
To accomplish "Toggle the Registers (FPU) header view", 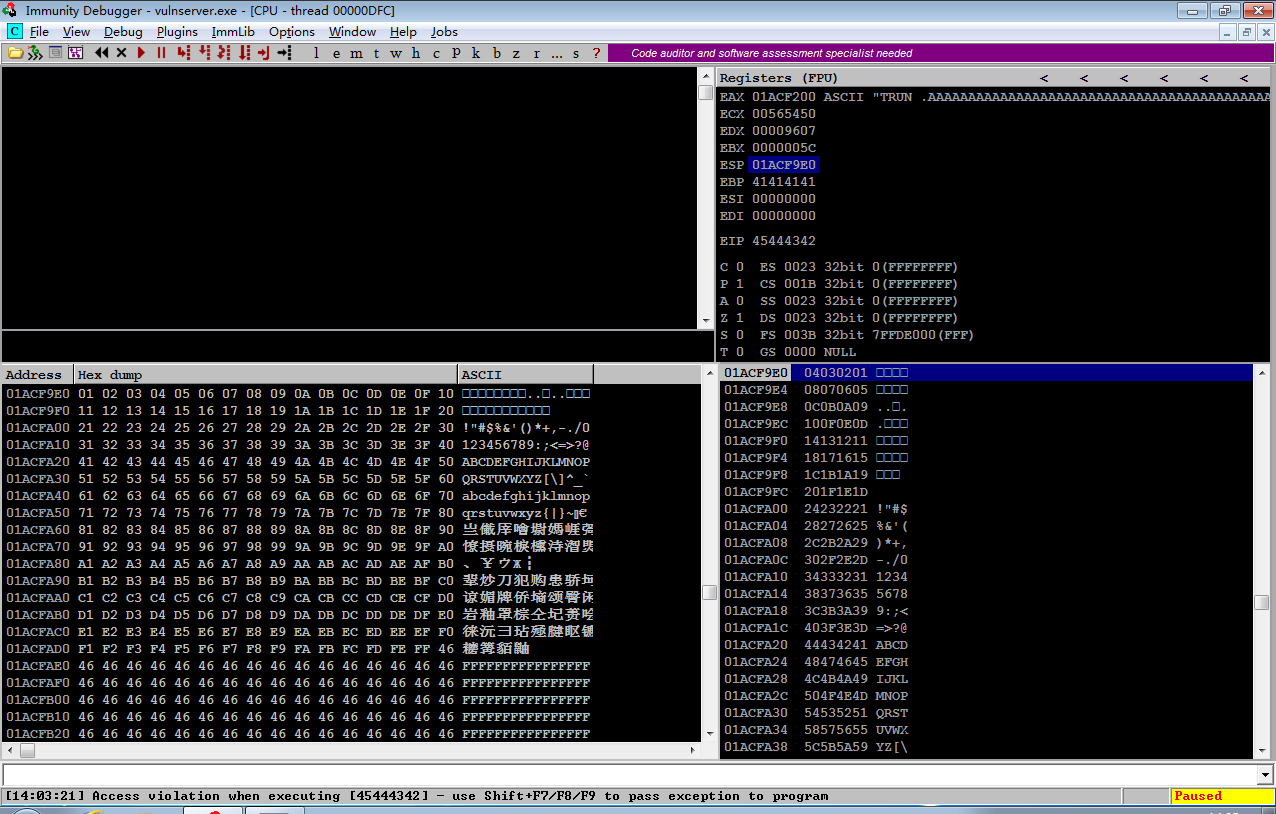I will pyautogui.click(x=780, y=78).
